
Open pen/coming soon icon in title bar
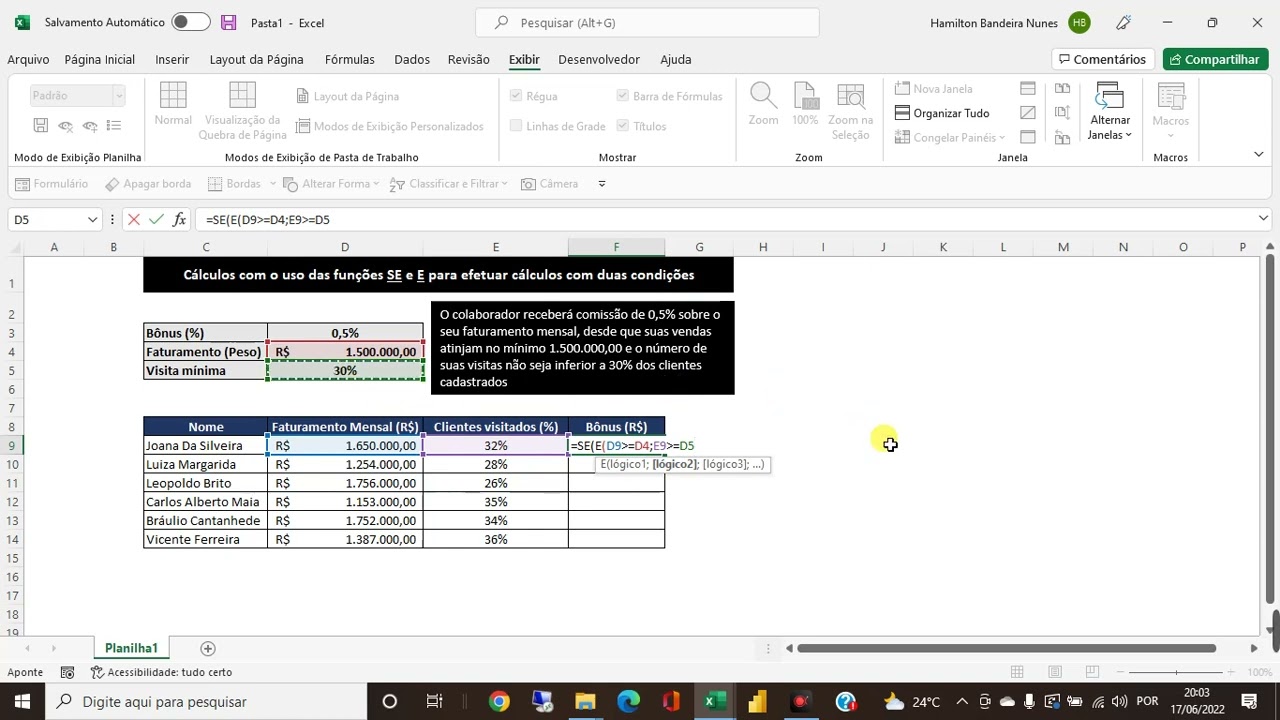pyautogui.click(x=1123, y=22)
